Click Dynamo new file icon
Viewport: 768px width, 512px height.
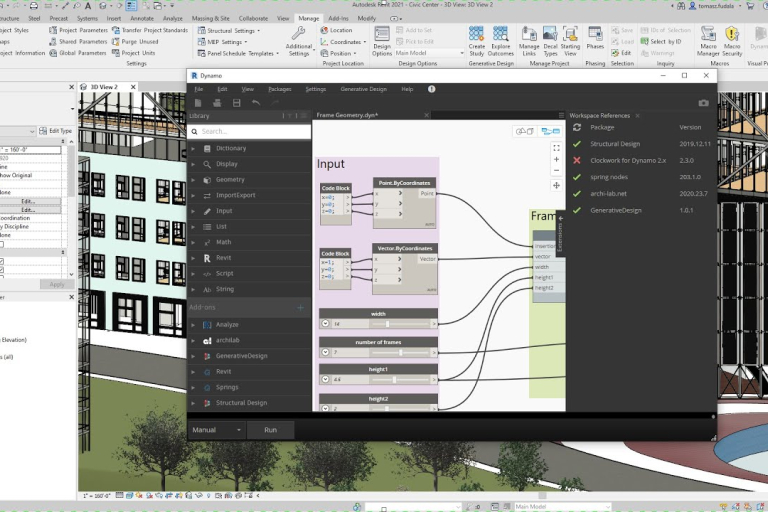pyautogui.click(x=198, y=103)
